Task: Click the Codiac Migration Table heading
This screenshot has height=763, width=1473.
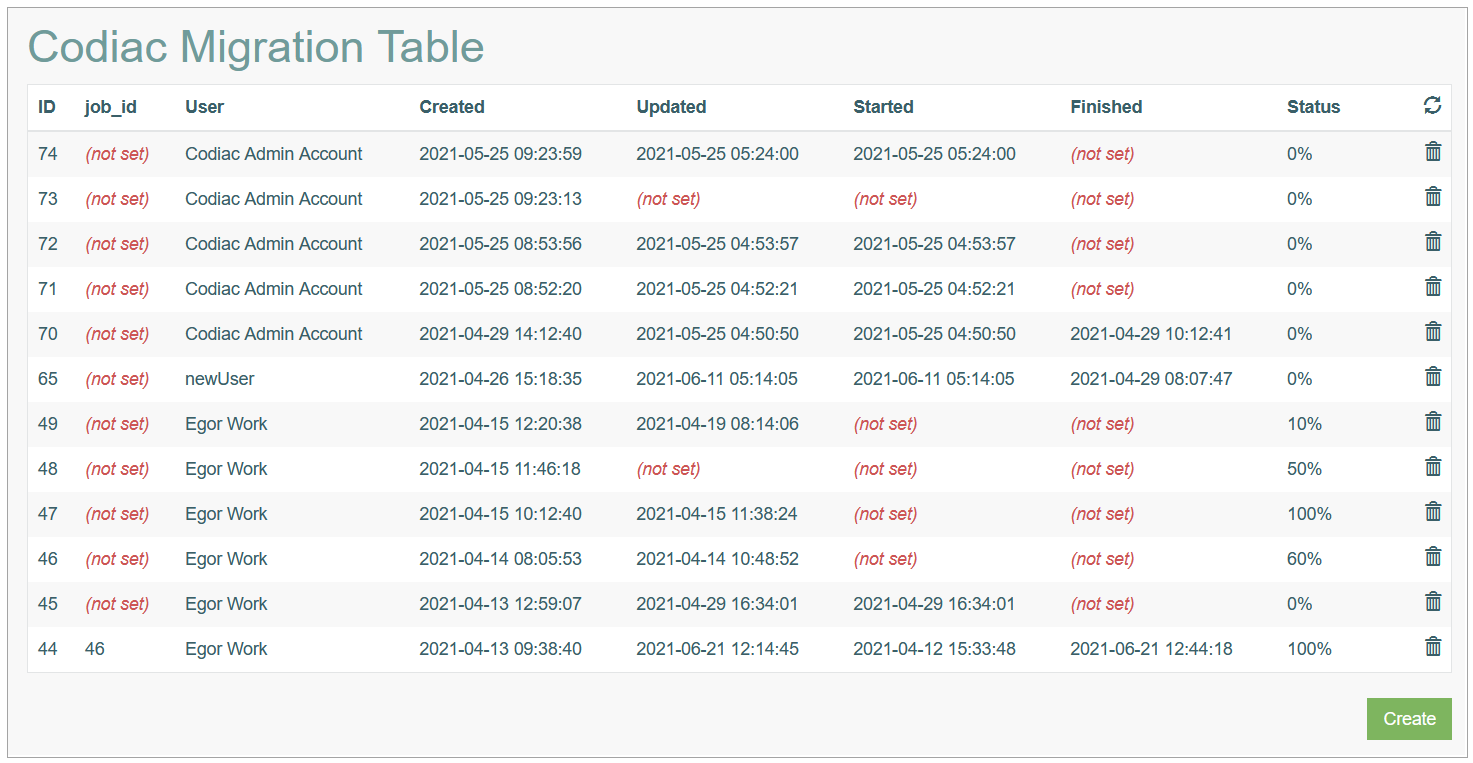Action: (256, 47)
